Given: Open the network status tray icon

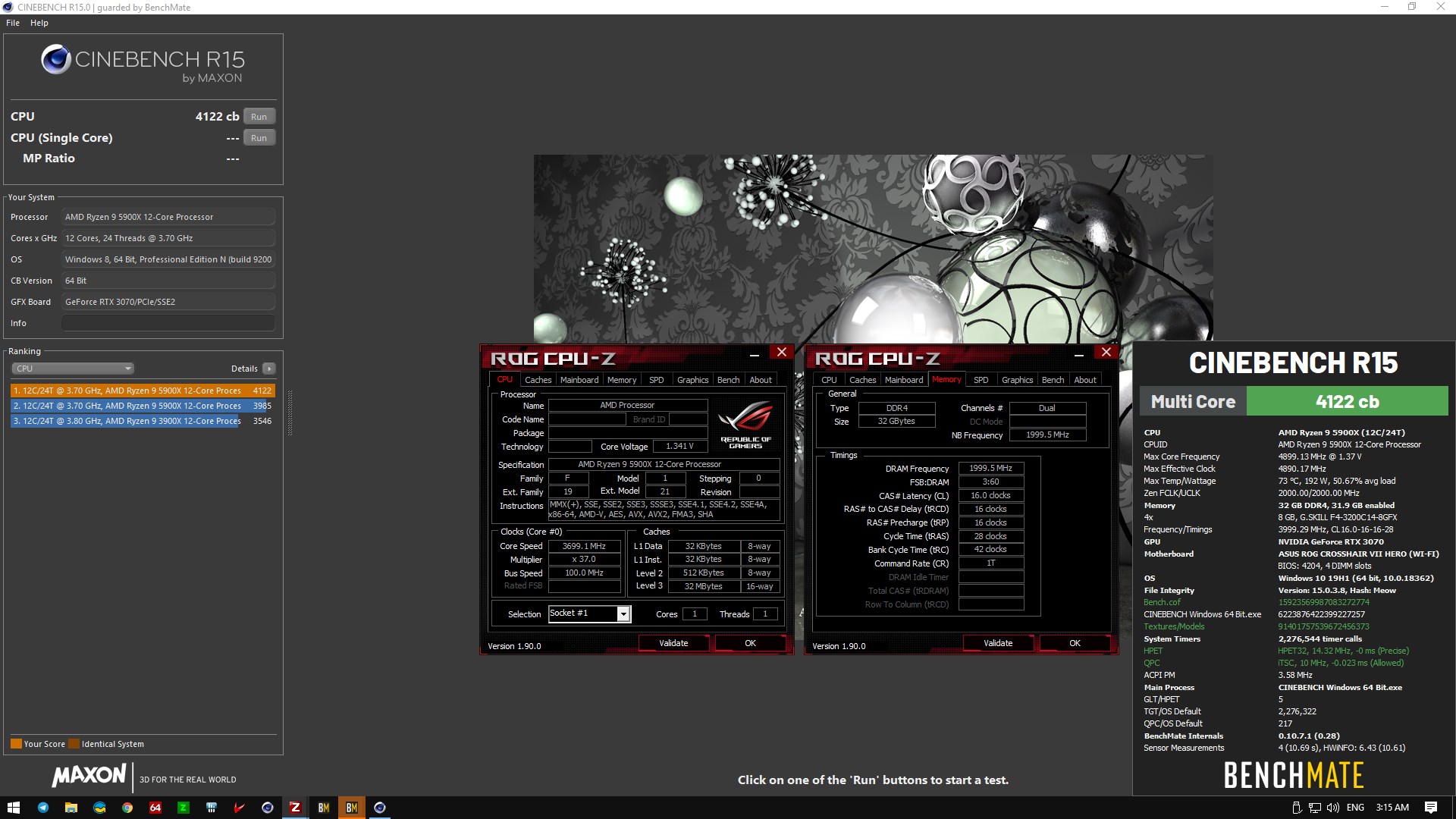Looking at the screenshot, I should click(x=1314, y=808).
